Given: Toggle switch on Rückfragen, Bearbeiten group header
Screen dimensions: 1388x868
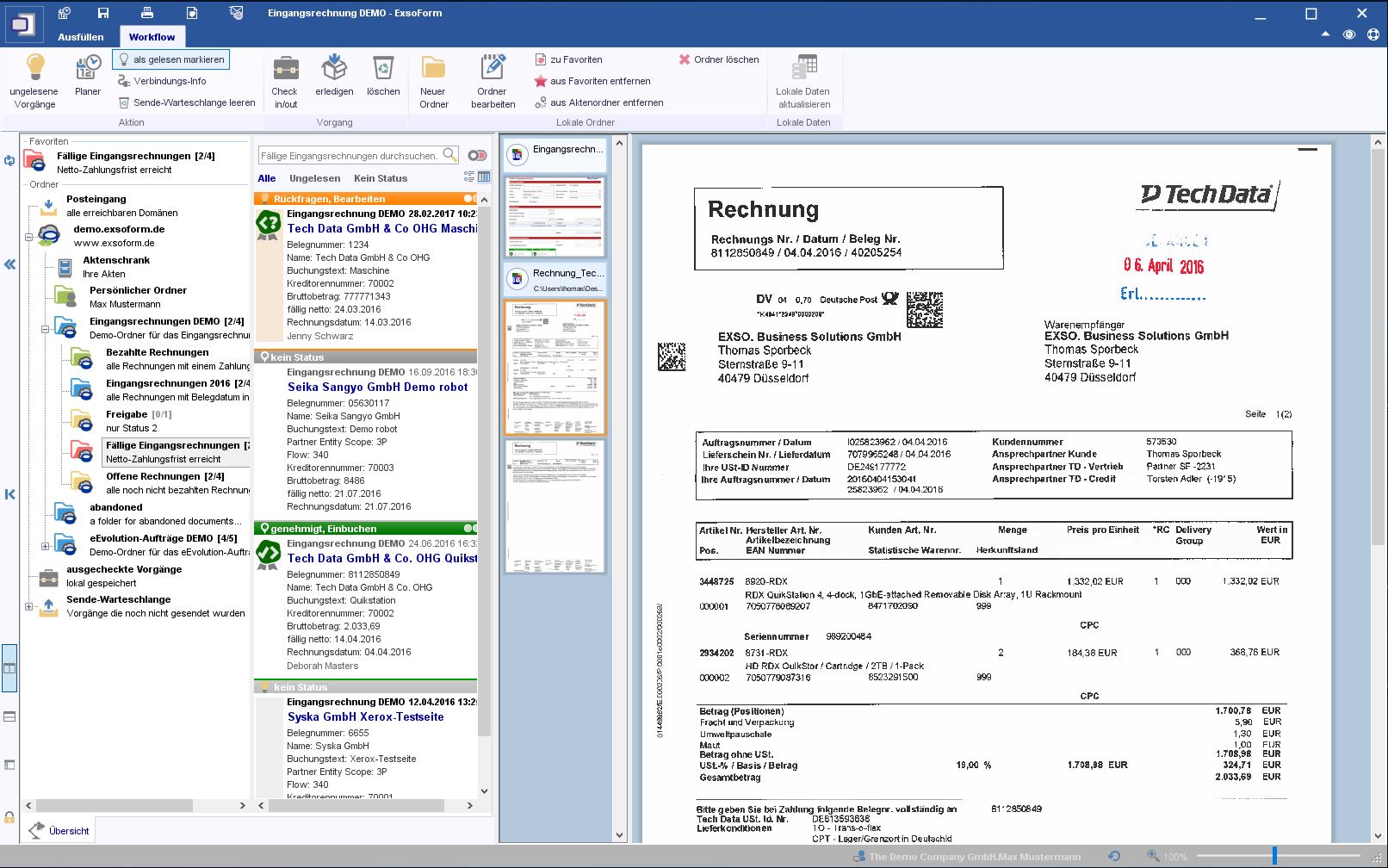Looking at the screenshot, I should 470,199.
